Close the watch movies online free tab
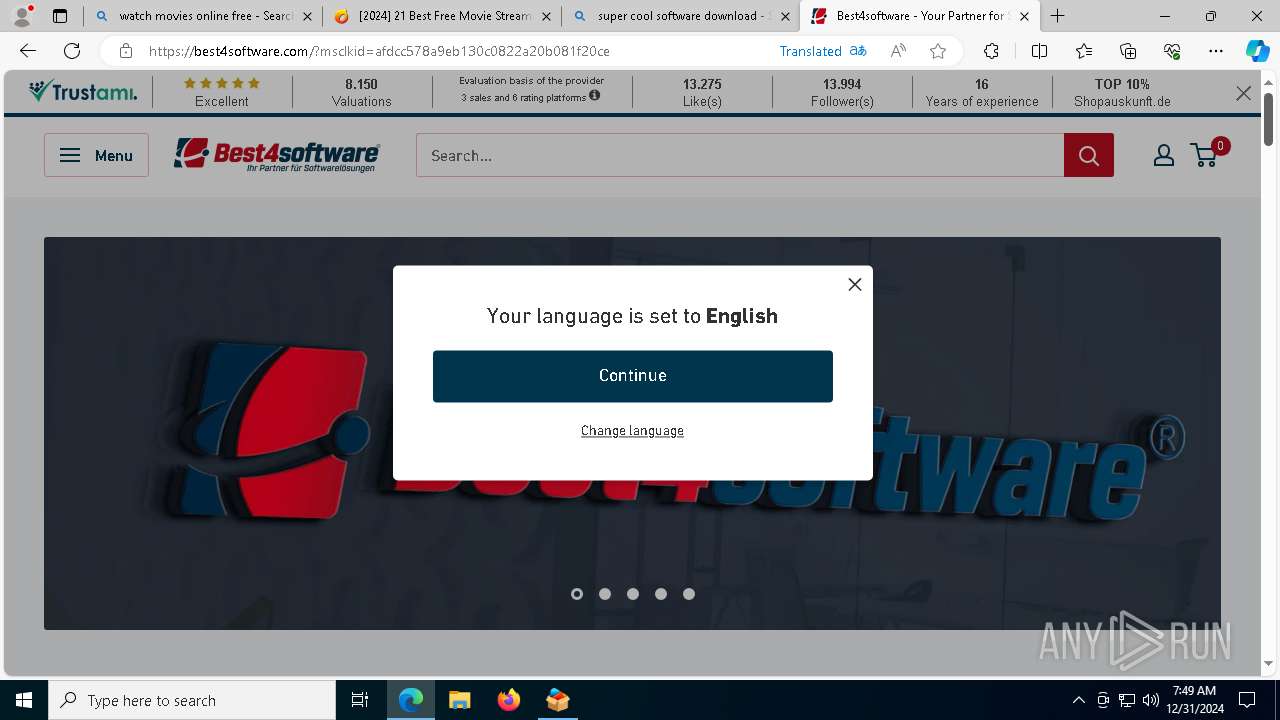Screen dimensions: 1280x720 [307, 16]
